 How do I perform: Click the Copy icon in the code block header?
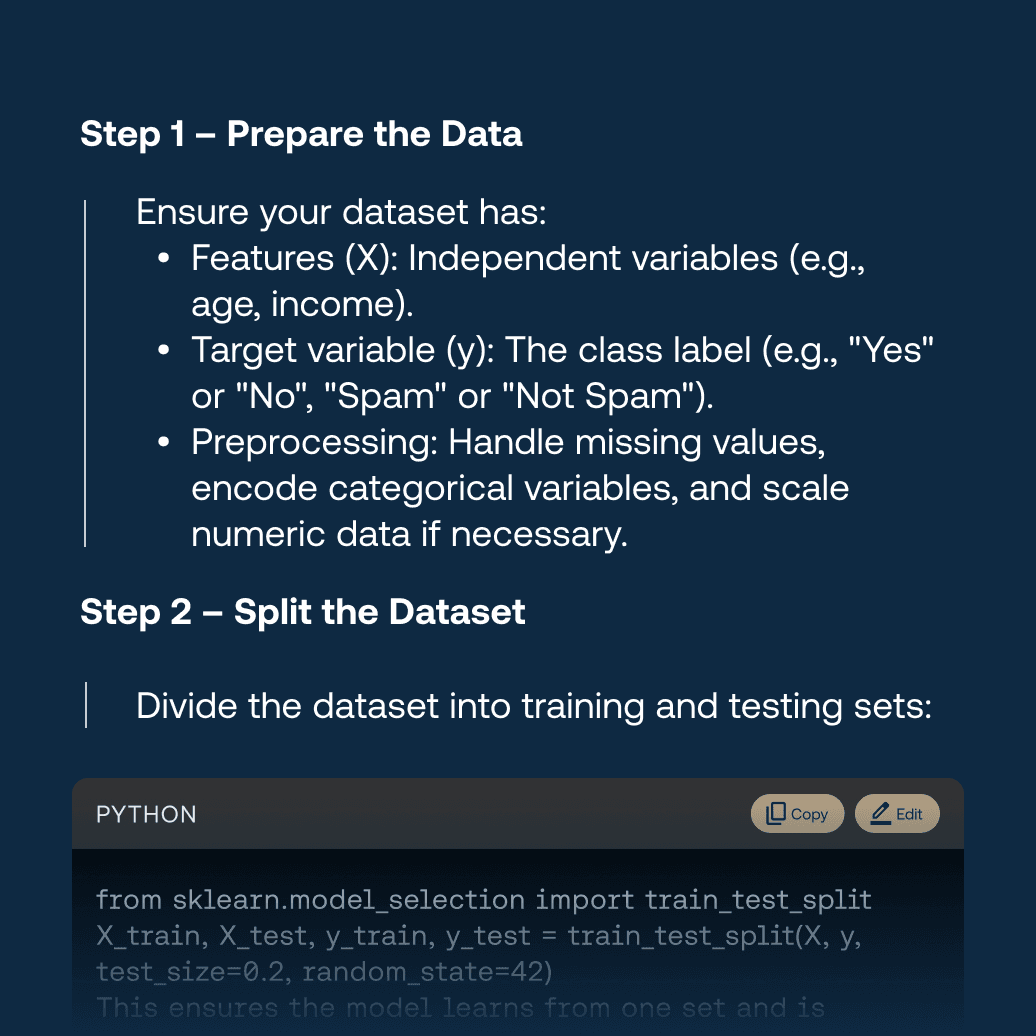pos(776,813)
